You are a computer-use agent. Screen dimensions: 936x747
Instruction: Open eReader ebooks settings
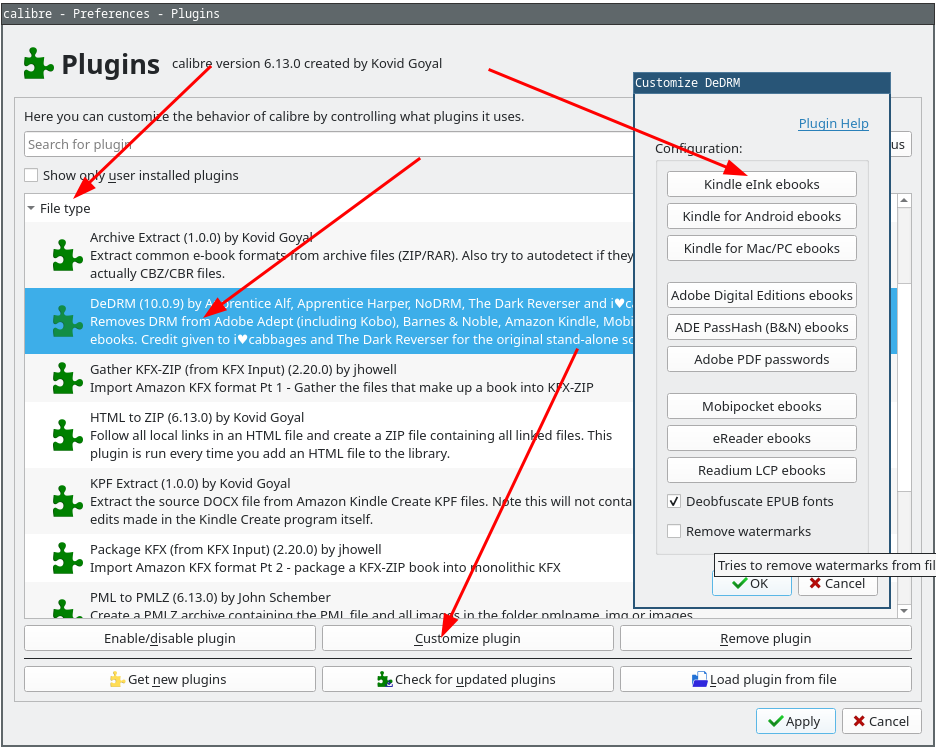(762, 438)
